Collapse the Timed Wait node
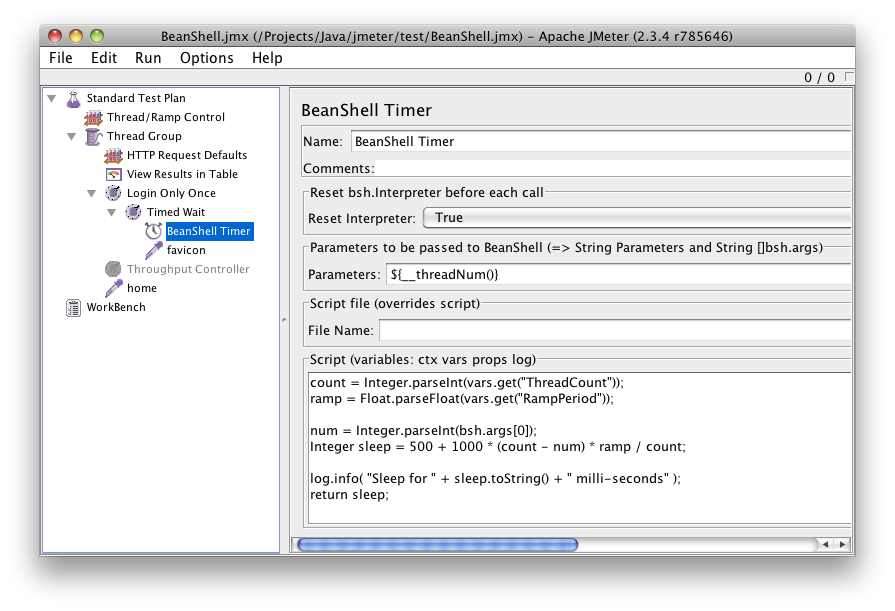 point(112,212)
